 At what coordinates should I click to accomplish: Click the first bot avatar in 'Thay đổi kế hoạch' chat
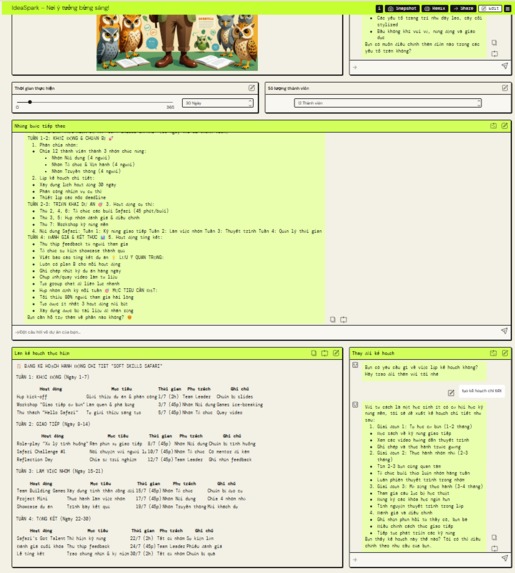[x=355, y=365]
